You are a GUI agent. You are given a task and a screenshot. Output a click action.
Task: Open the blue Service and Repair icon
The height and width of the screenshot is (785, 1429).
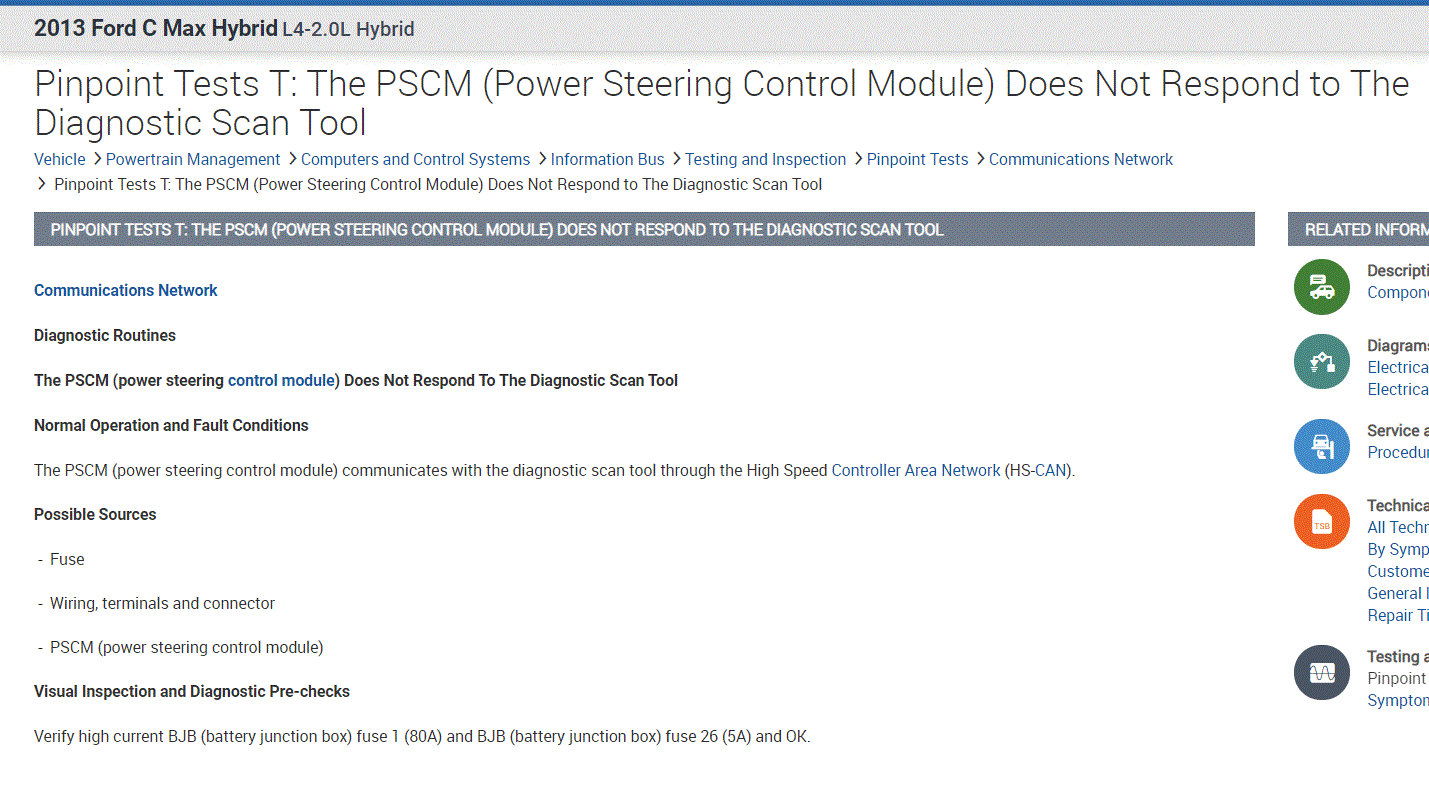pos(1321,446)
